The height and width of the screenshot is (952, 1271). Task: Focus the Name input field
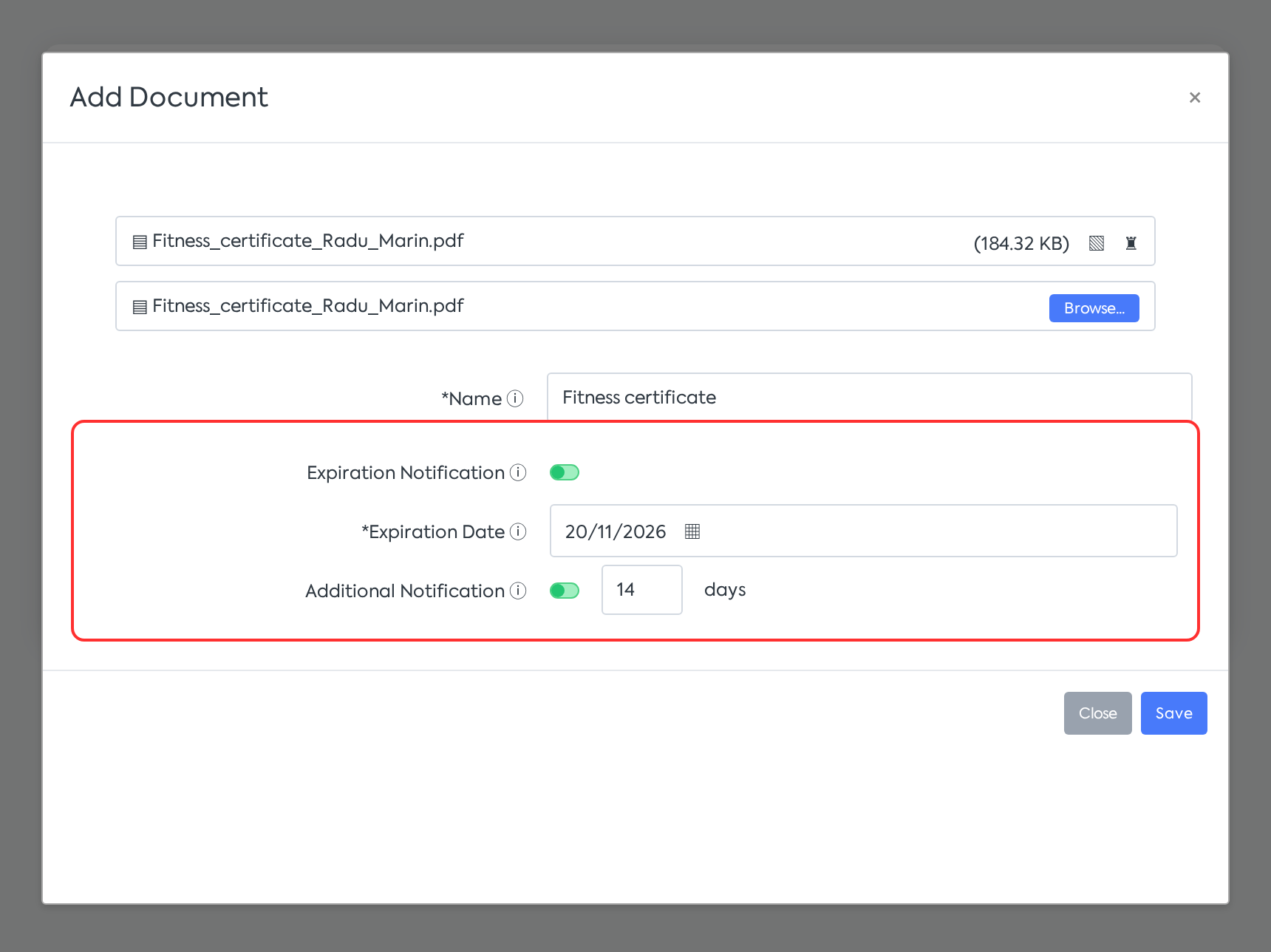pyautogui.click(x=870, y=398)
